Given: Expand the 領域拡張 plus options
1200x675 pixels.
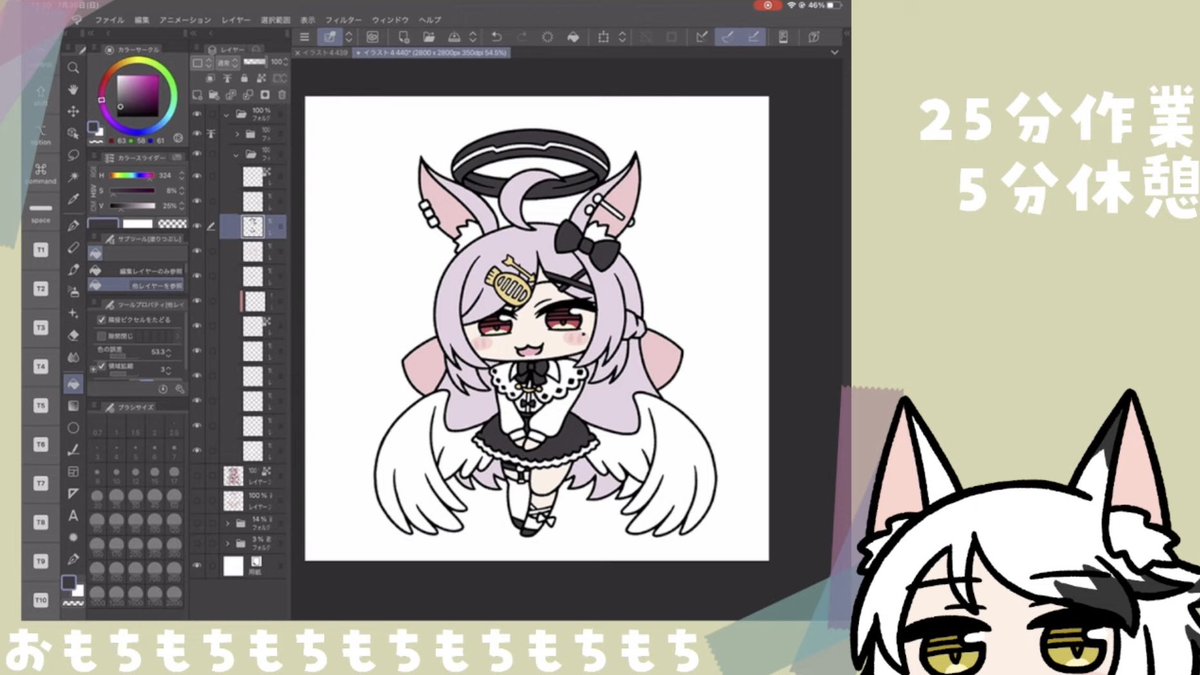Looking at the screenshot, I should tap(93, 368).
